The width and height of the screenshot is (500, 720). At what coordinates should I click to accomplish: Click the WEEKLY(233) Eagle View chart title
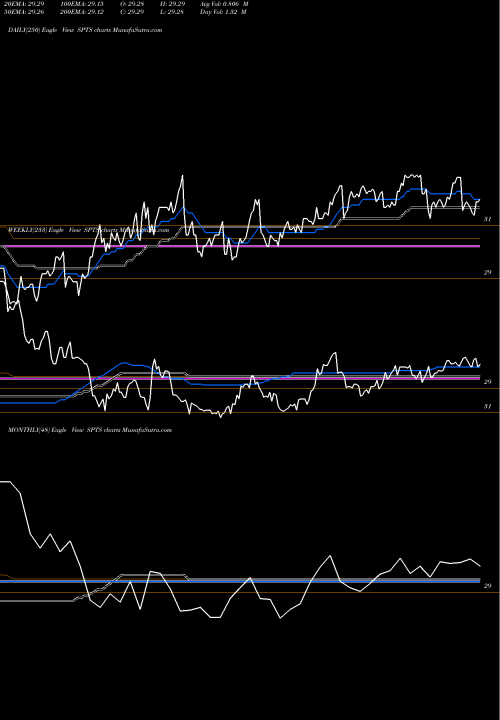coord(89,230)
